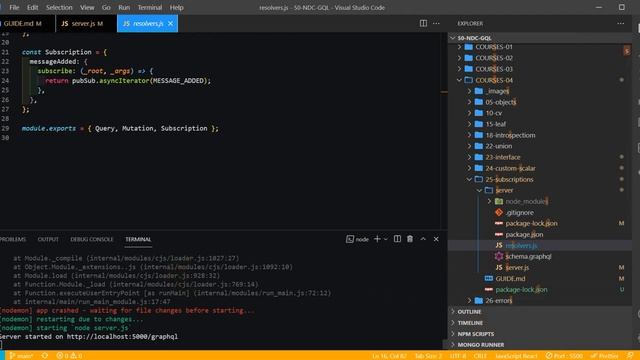This screenshot has width=640, height=360.
Task: Split the editor with the split icon
Action: [423, 24]
